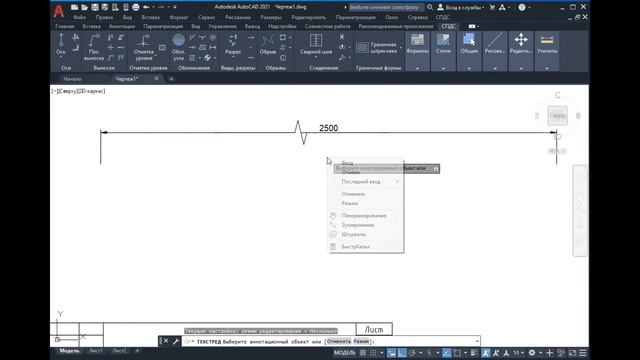This screenshot has height=360, width=640.
Task: Open the AutoCAD application menu logo
Action: 59,11
